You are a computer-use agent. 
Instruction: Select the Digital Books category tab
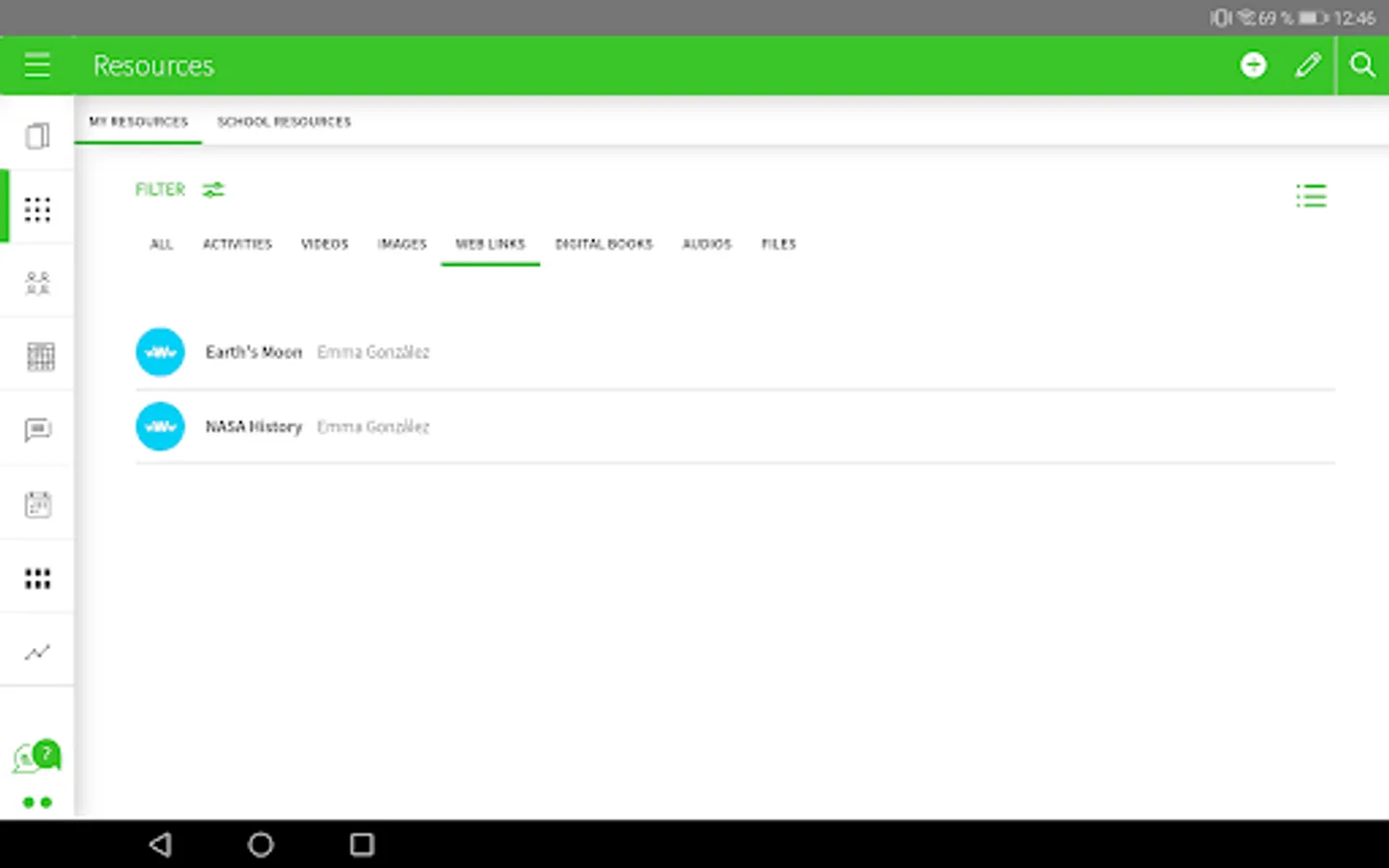pos(604,244)
